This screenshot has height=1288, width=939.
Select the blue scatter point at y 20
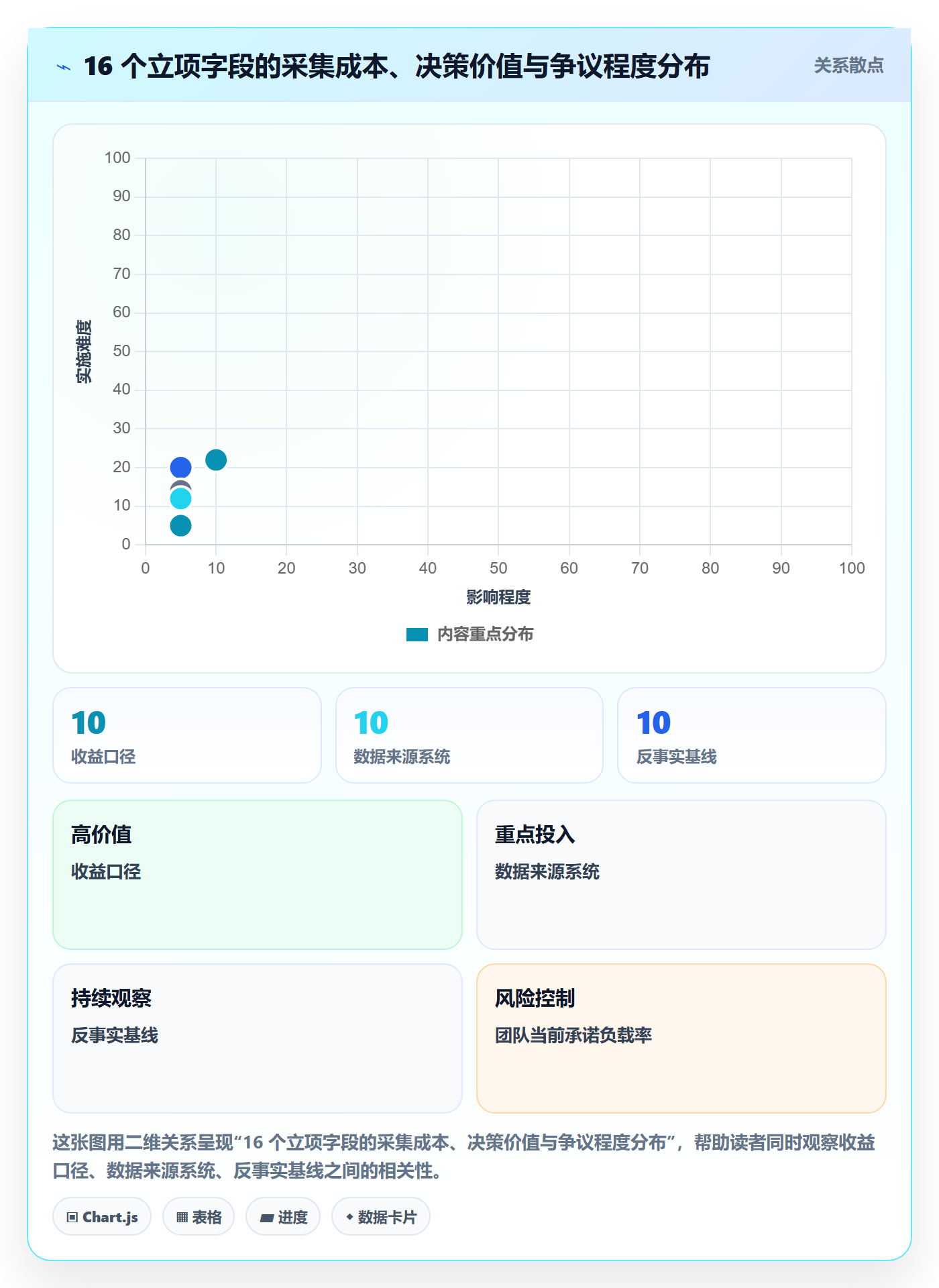(180, 468)
